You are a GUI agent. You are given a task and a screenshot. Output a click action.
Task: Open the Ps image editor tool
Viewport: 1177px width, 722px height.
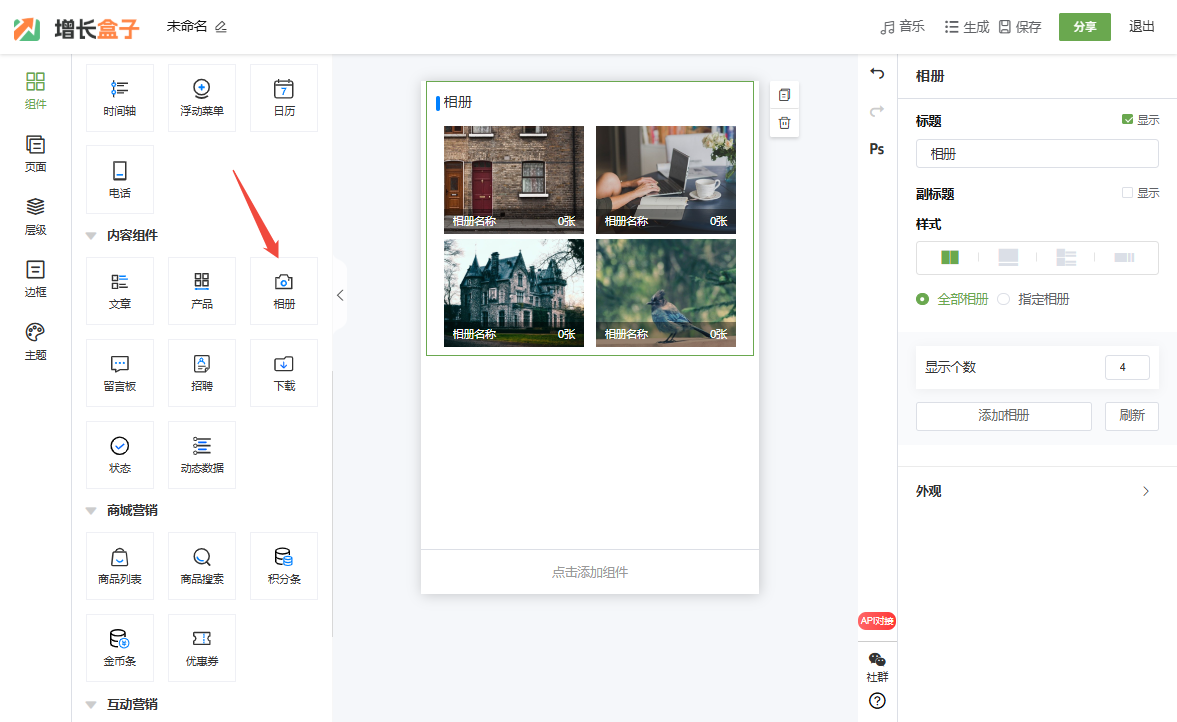(877, 149)
